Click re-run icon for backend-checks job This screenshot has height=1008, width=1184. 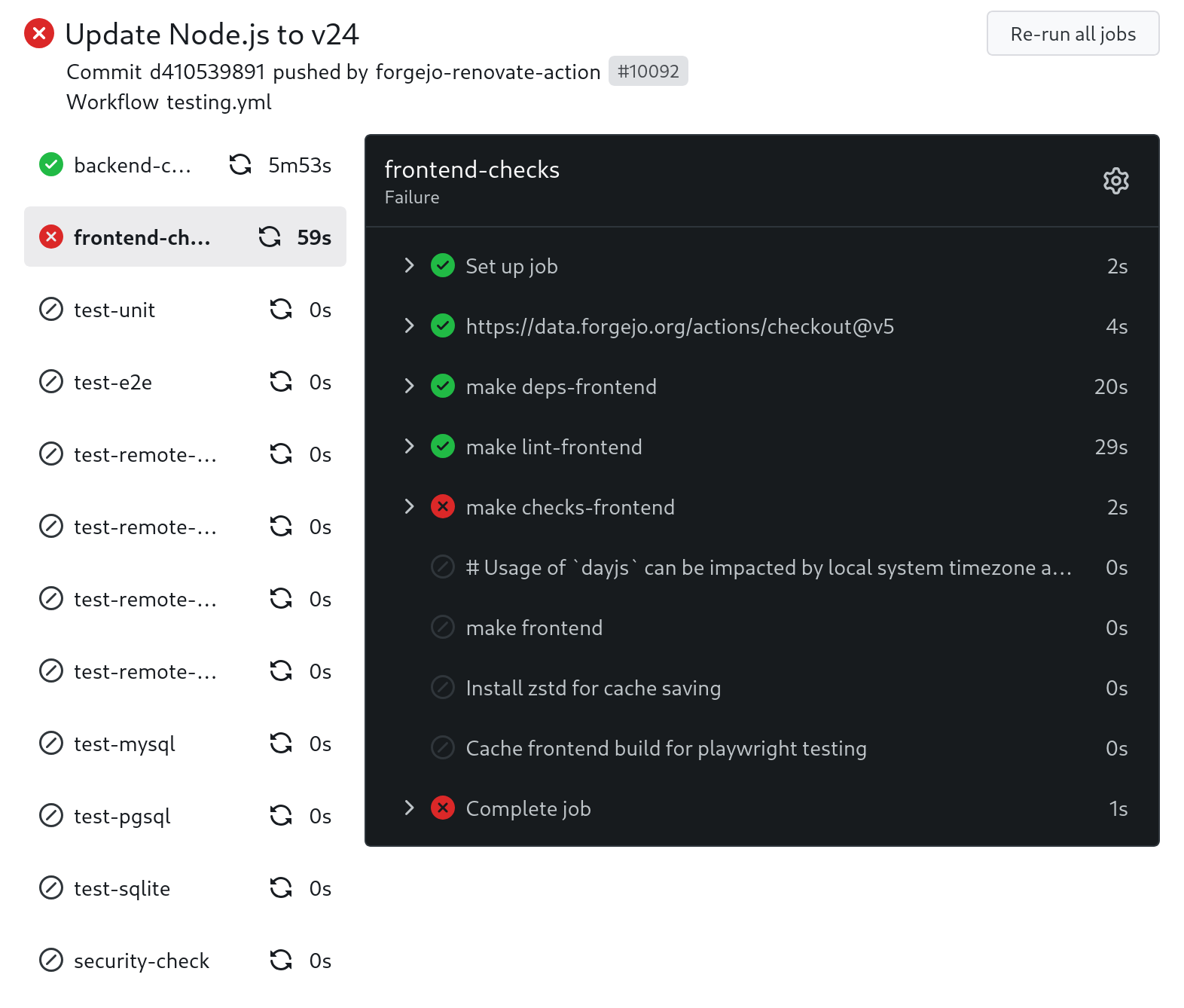240,164
